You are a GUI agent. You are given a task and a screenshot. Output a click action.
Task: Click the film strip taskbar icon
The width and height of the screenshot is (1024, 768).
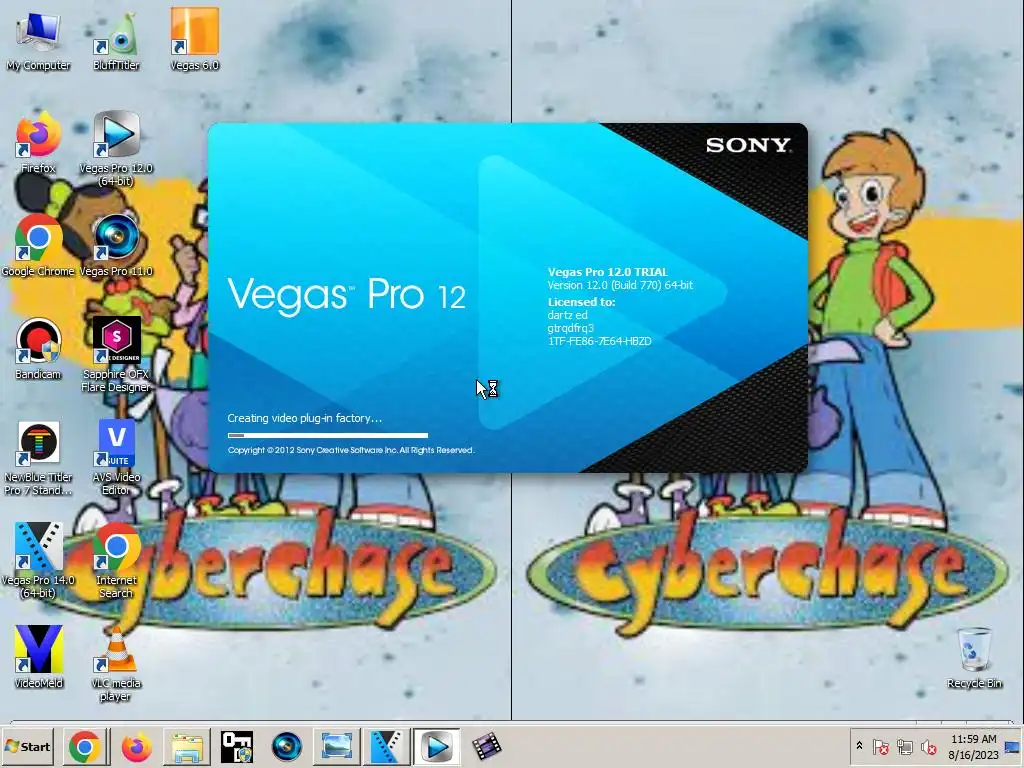pyautogui.click(x=486, y=747)
